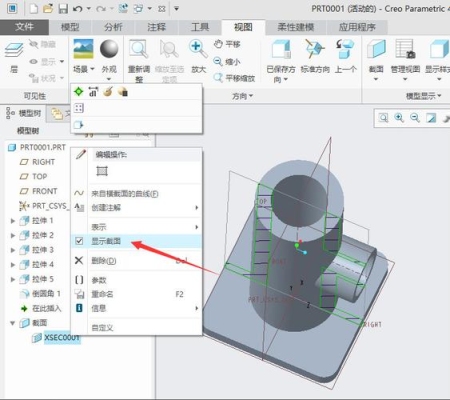
Task: Undo the last action
Action: pos(78,9)
